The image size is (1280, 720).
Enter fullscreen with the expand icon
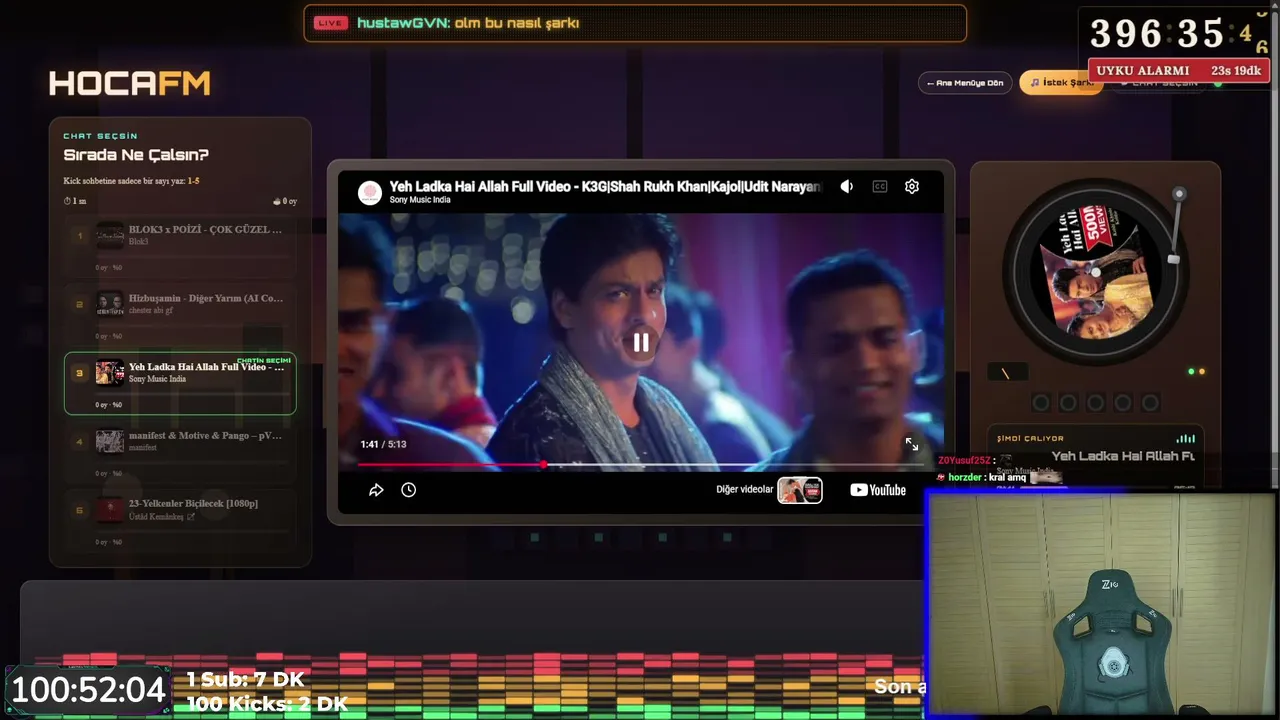pyautogui.click(x=912, y=444)
